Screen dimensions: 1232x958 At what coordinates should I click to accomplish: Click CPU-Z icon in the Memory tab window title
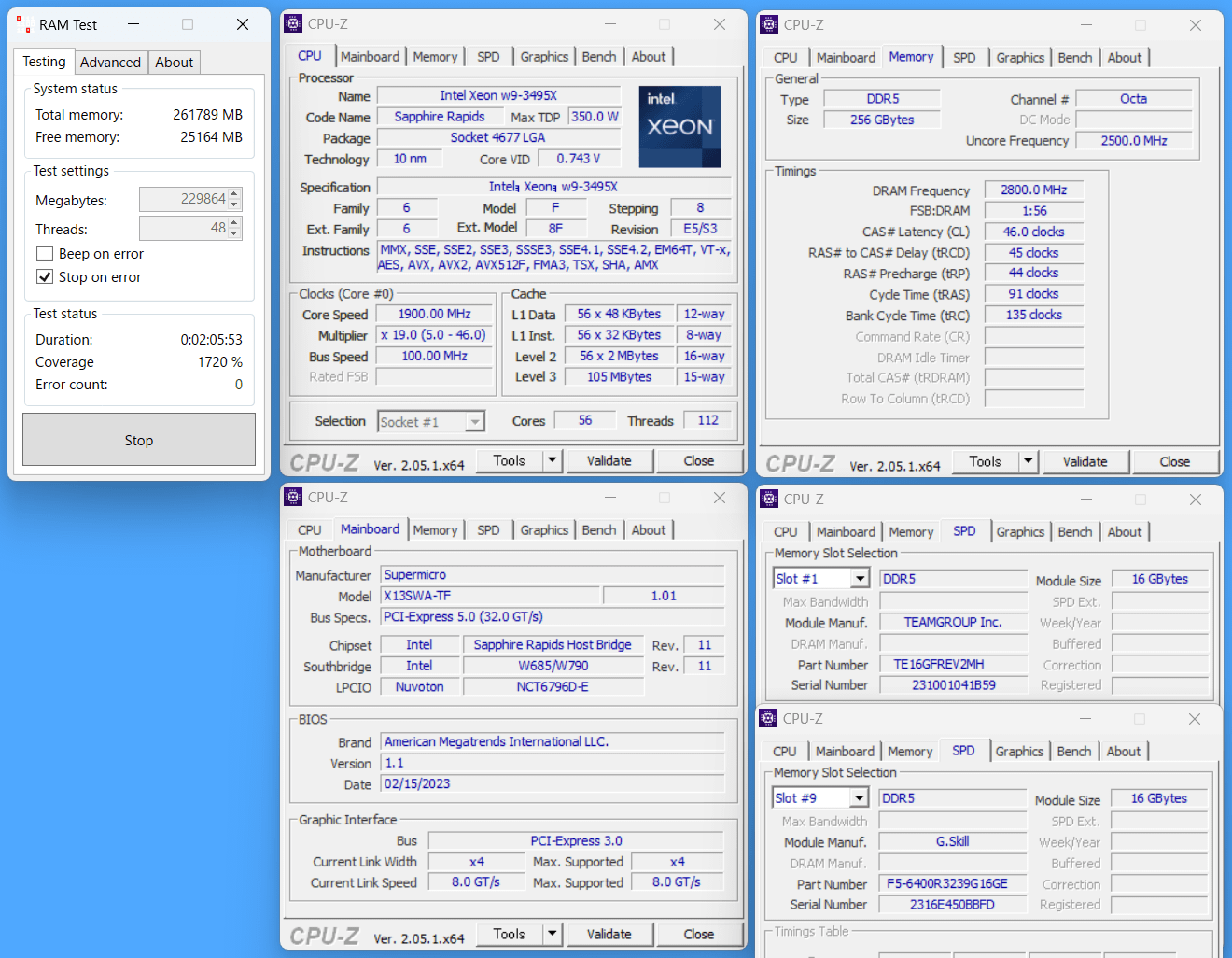(769, 25)
